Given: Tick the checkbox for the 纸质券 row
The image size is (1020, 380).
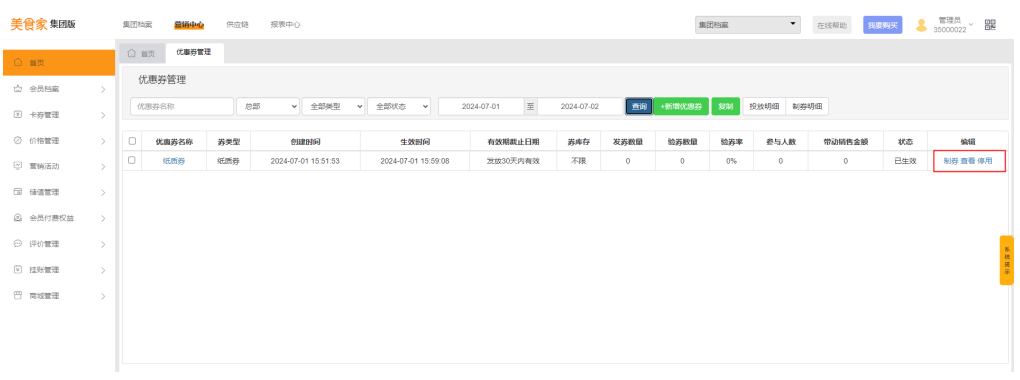Looking at the screenshot, I should pyautogui.click(x=133, y=160).
